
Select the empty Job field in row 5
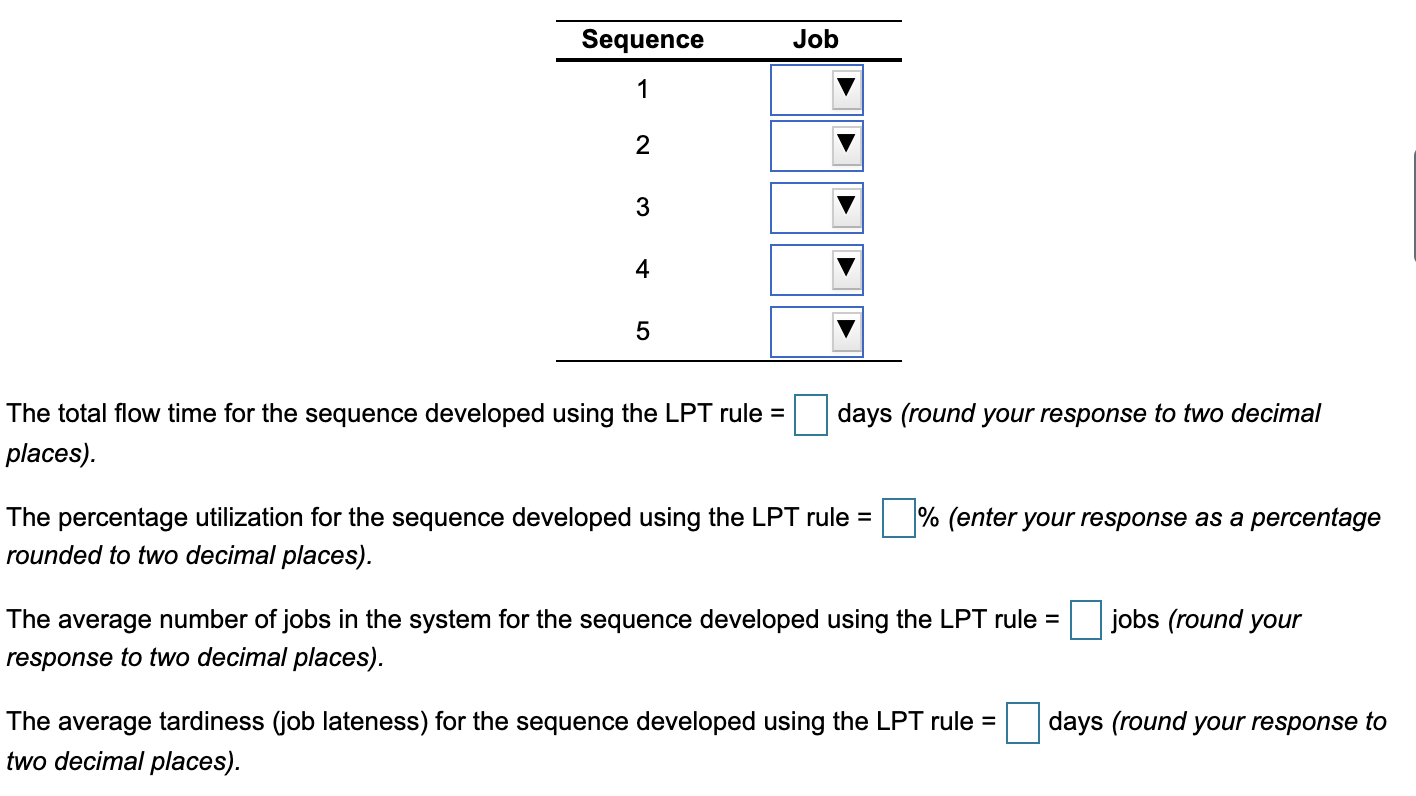point(800,331)
